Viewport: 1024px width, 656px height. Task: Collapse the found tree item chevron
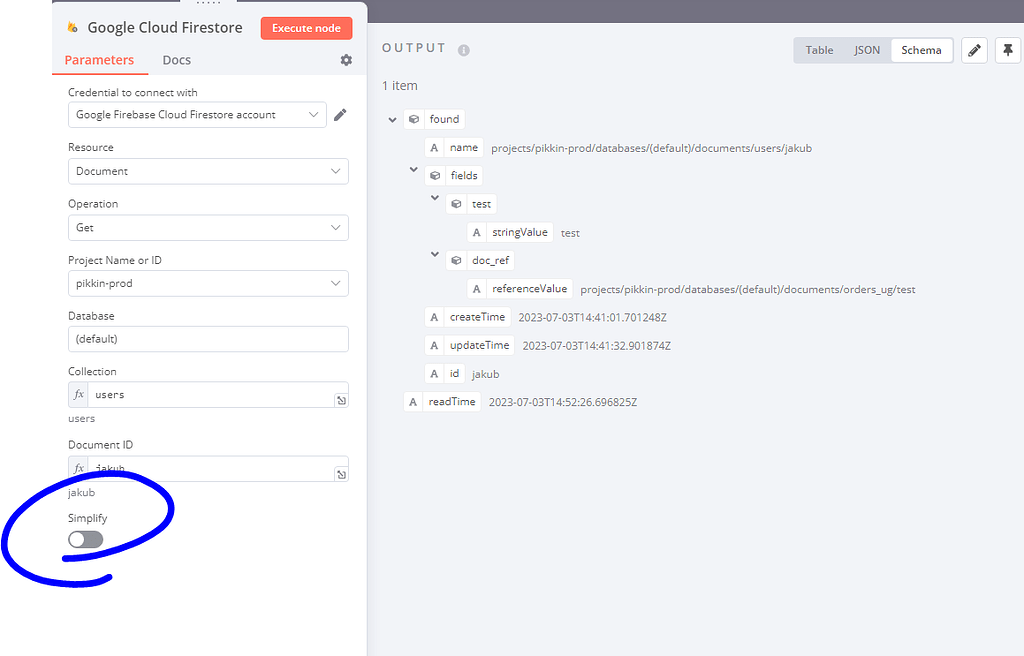coord(392,118)
